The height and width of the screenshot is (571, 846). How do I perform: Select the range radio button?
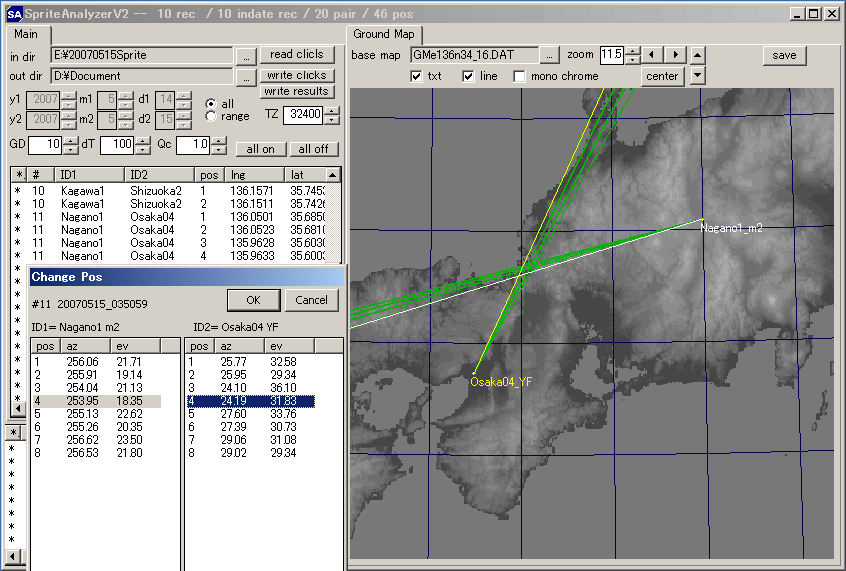(x=210, y=117)
